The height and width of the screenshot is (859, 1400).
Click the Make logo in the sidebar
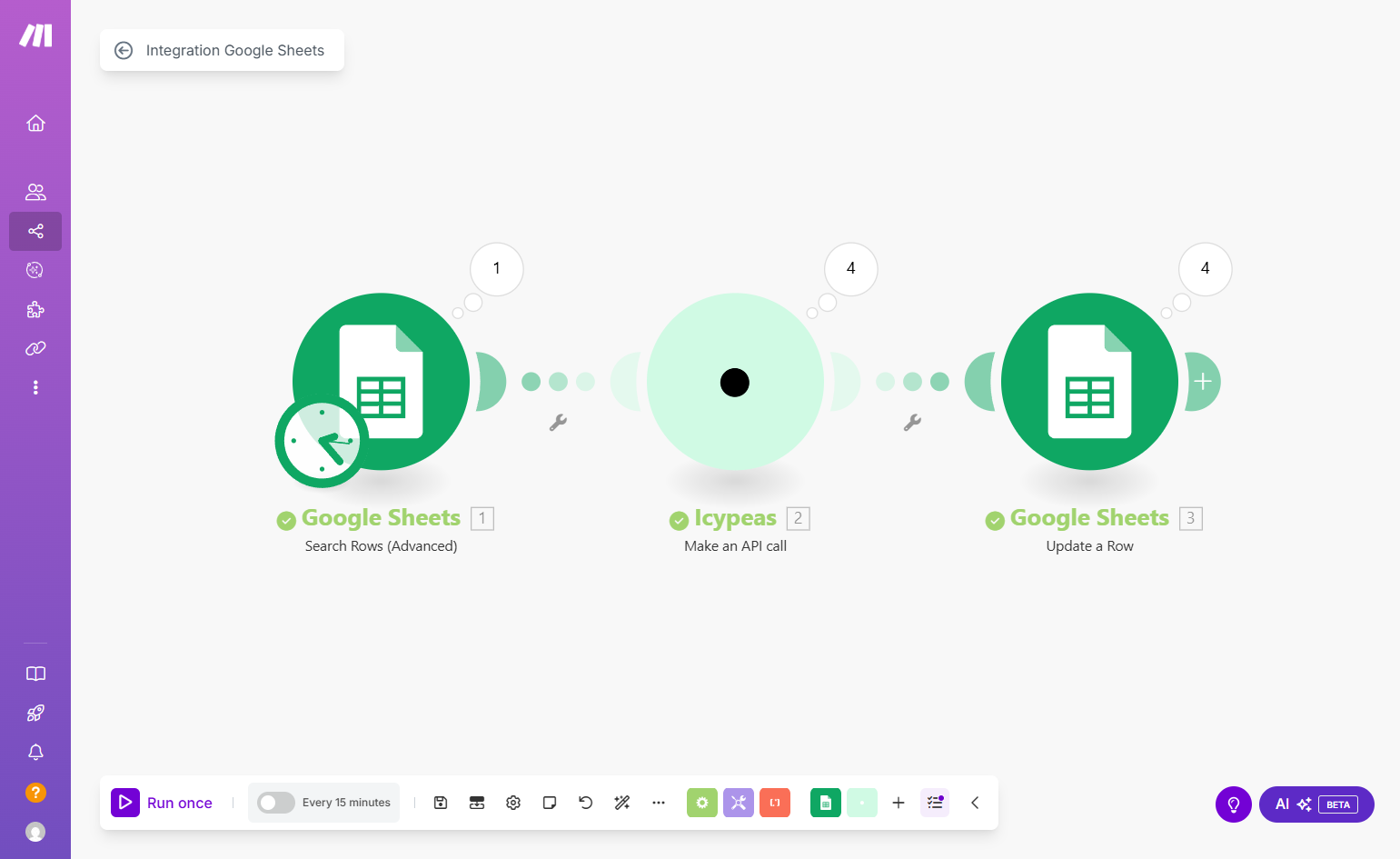pyautogui.click(x=35, y=35)
